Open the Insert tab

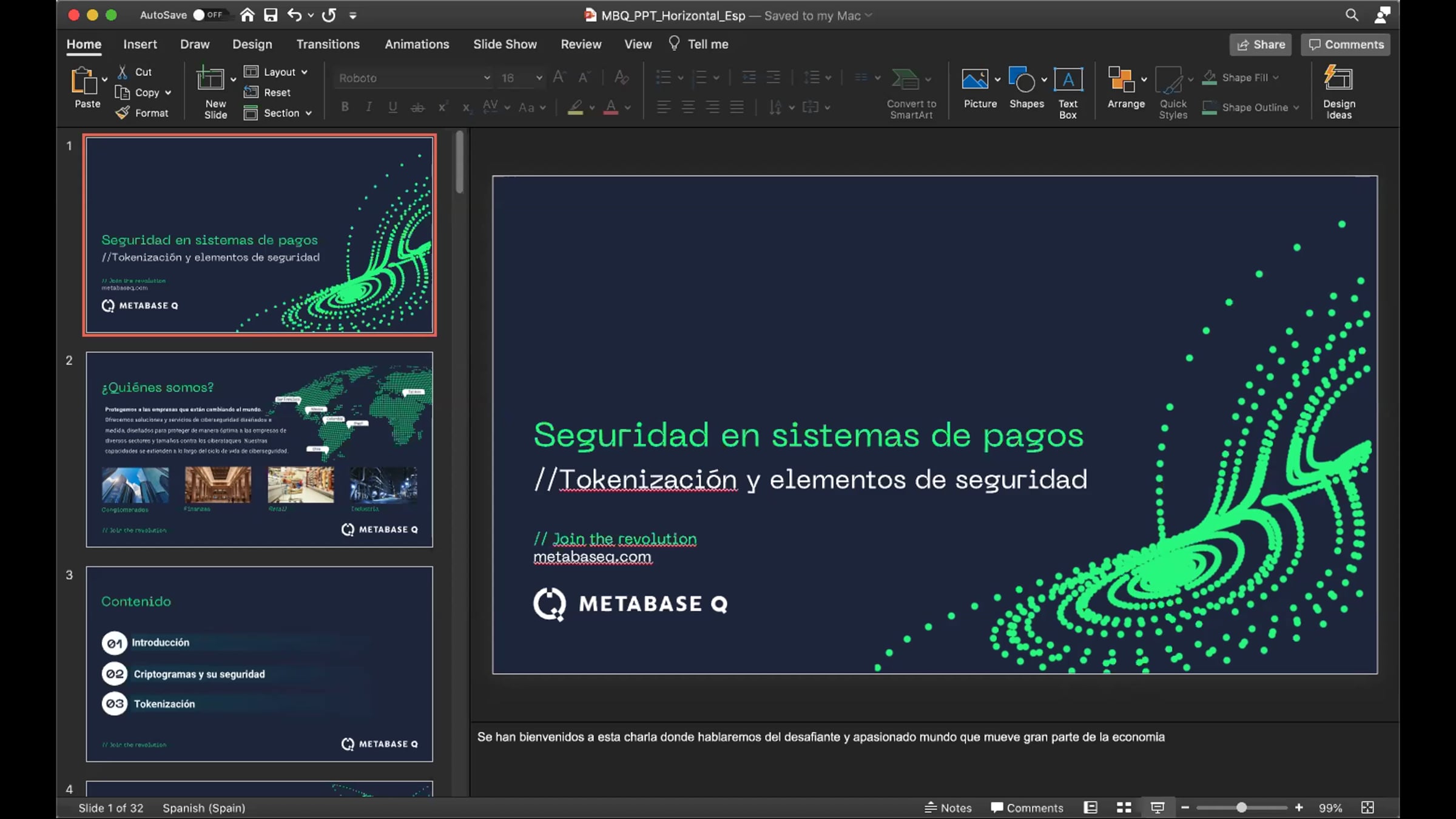coord(140,44)
